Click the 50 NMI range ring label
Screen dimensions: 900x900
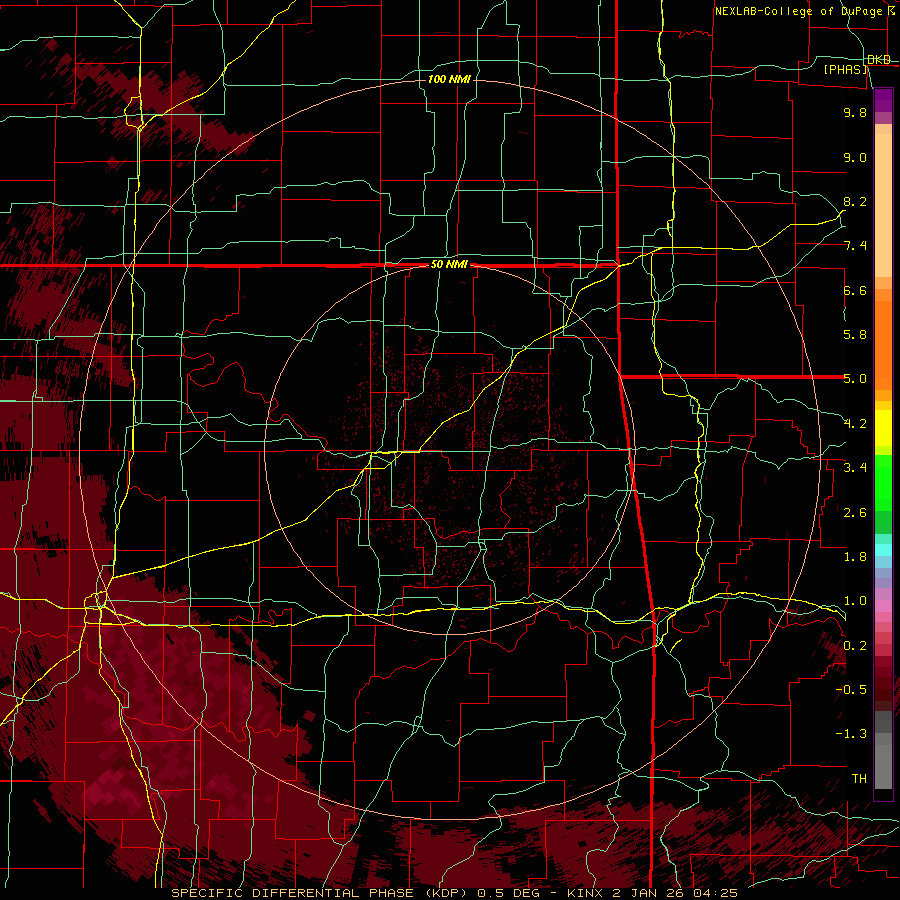pos(449,265)
